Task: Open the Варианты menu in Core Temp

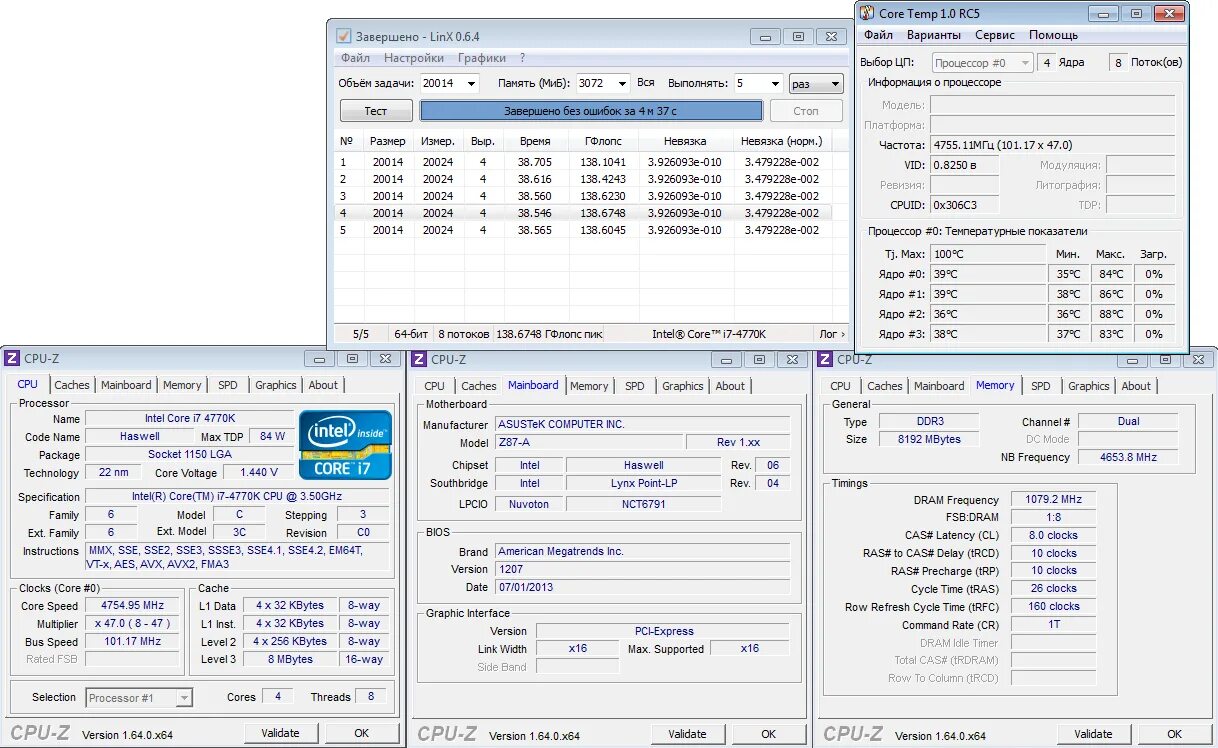Action: coord(934,35)
